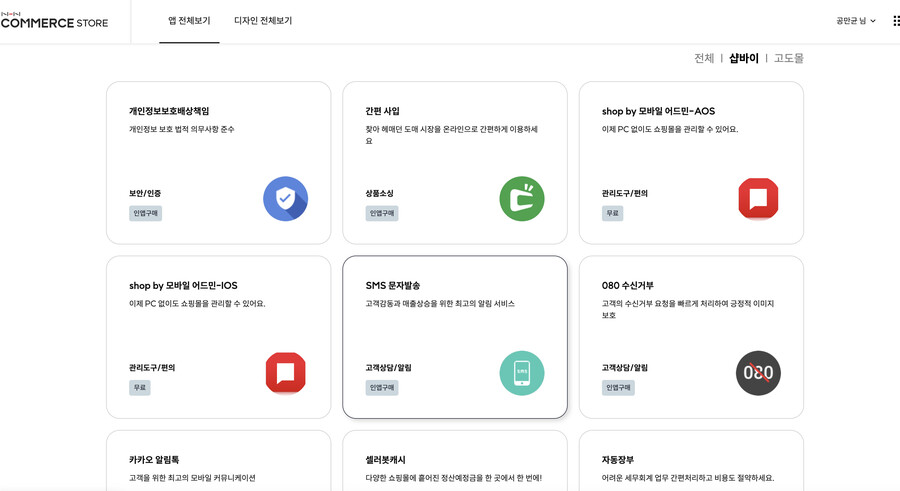900x491 pixels.
Task: Click description 어려운 세무회계 업무 간편처리하고
Action: click(x=688, y=478)
